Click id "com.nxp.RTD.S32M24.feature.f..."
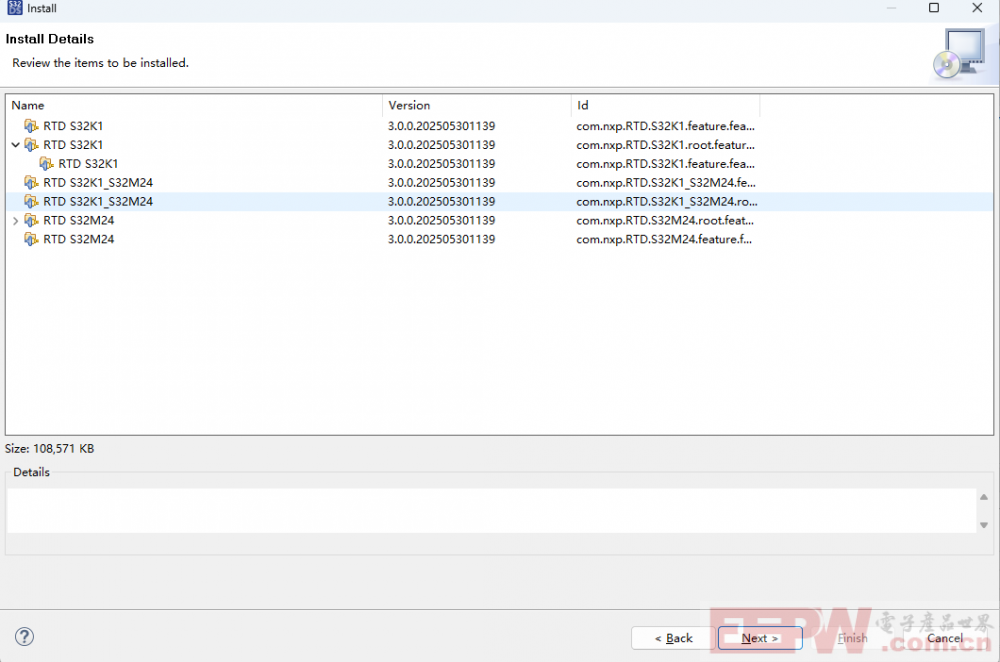The image size is (1000, 662). pyautogui.click(x=664, y=239)
